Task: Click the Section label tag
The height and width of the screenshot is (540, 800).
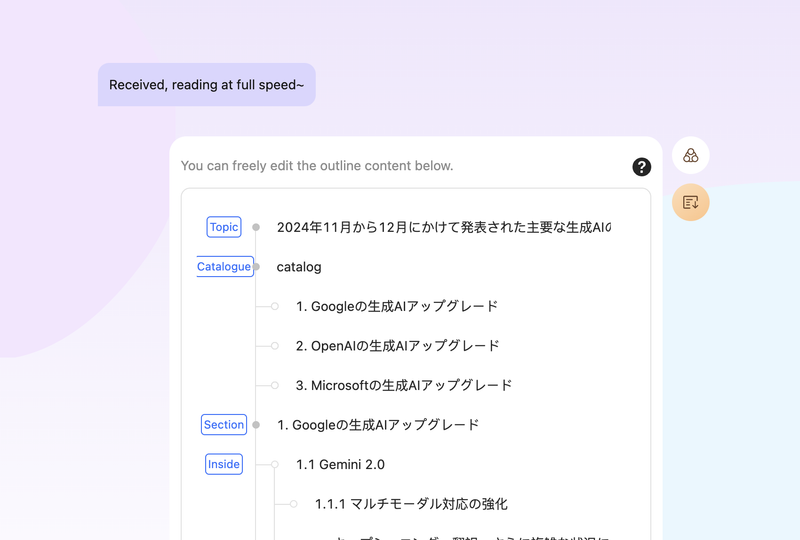Action: [x=224, y=425]
